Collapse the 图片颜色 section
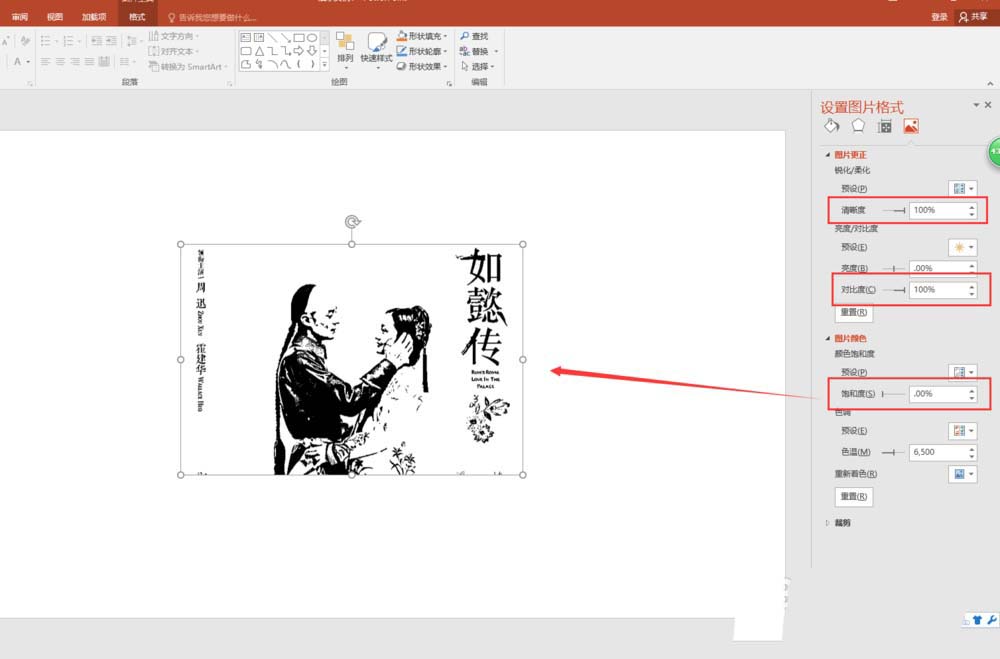The height and width of the screenshot is (659, 1000). [828, 338]
